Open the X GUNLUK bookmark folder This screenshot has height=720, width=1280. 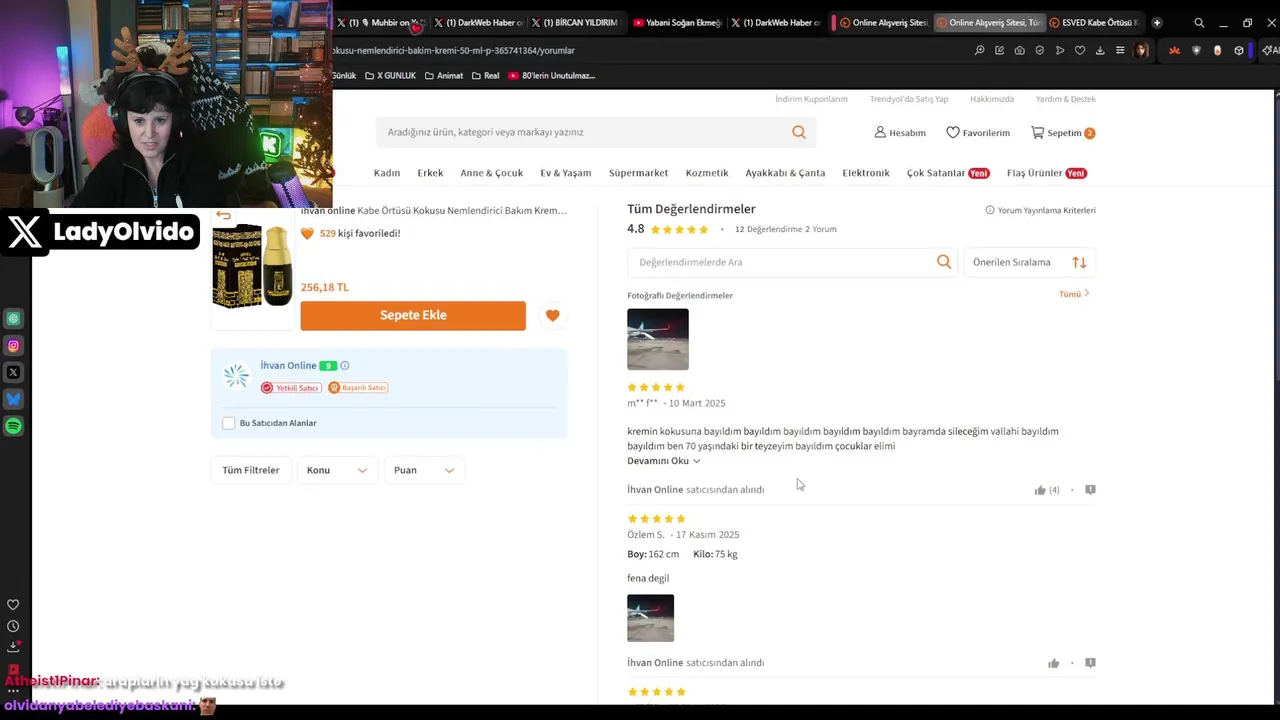390,76
